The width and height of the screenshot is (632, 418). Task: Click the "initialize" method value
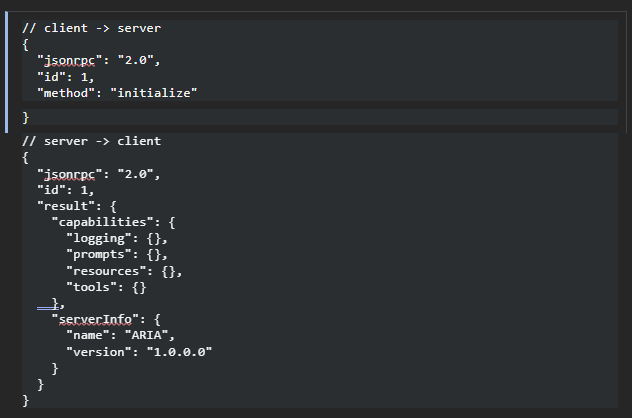(154, 93)
